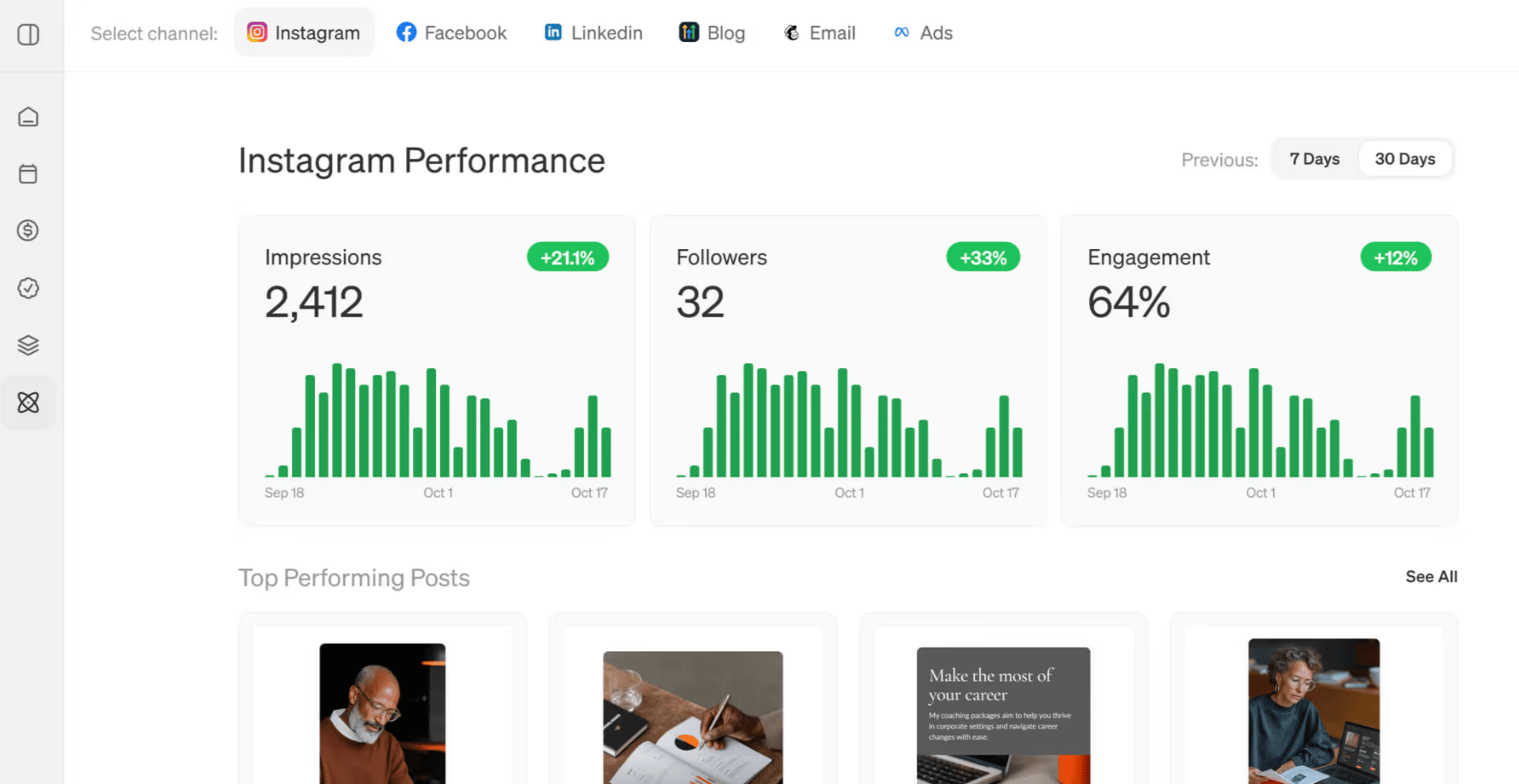This screenshot has height=784, width=1519.
Task: Select the 7 Days range
Action: tap(1314, 159)
